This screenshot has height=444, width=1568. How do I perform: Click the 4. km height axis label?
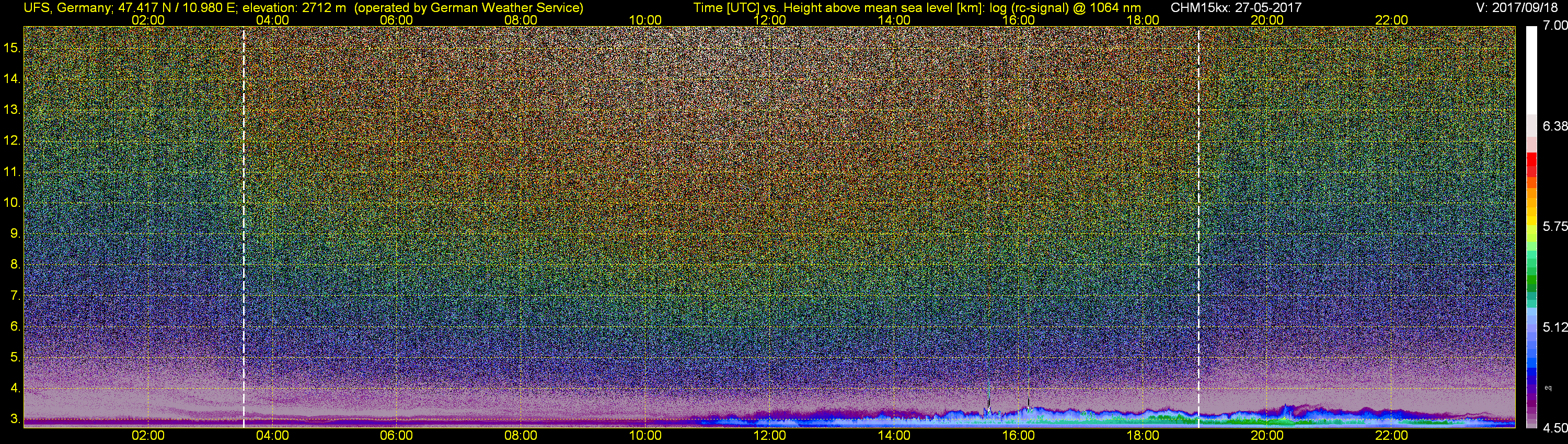[x=16, y=388]
